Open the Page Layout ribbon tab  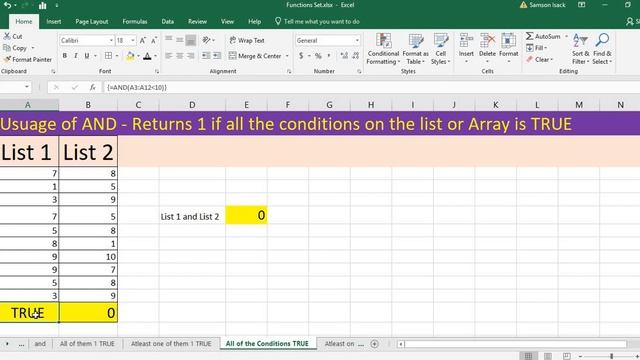coord(92,22)
